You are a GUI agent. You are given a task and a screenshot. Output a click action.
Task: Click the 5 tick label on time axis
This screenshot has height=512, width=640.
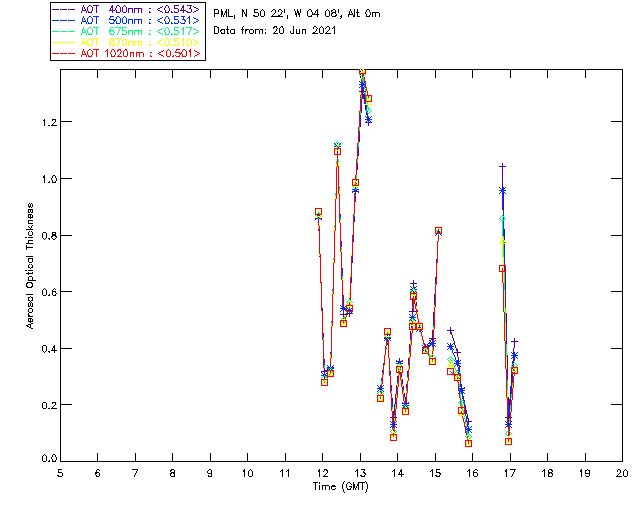pyautogui.click(x=60, y=473)
